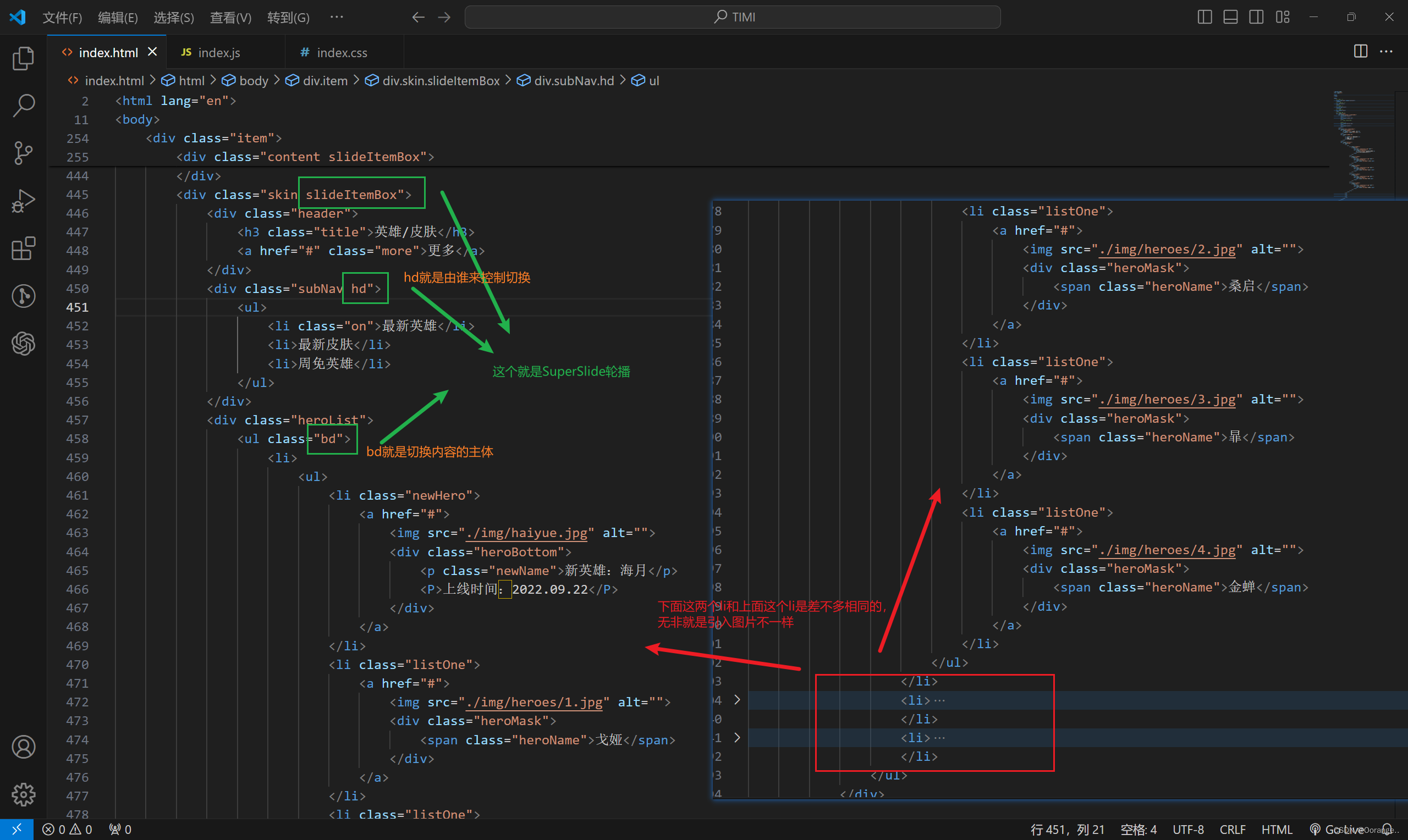Switch to the index.js tab
The image size is (1408, 840).
click(x=218, y=53)
